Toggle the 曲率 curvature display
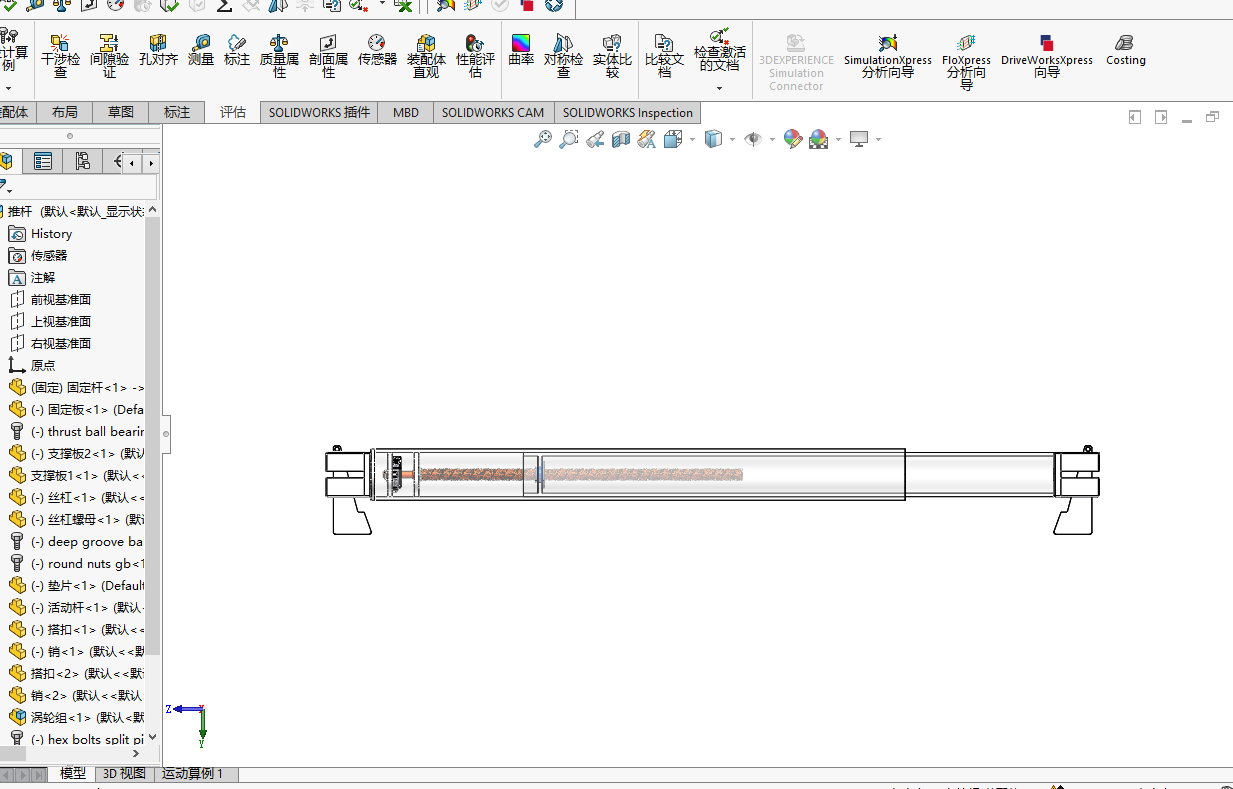Viewport: 1233px width, 789px height. 521,50
